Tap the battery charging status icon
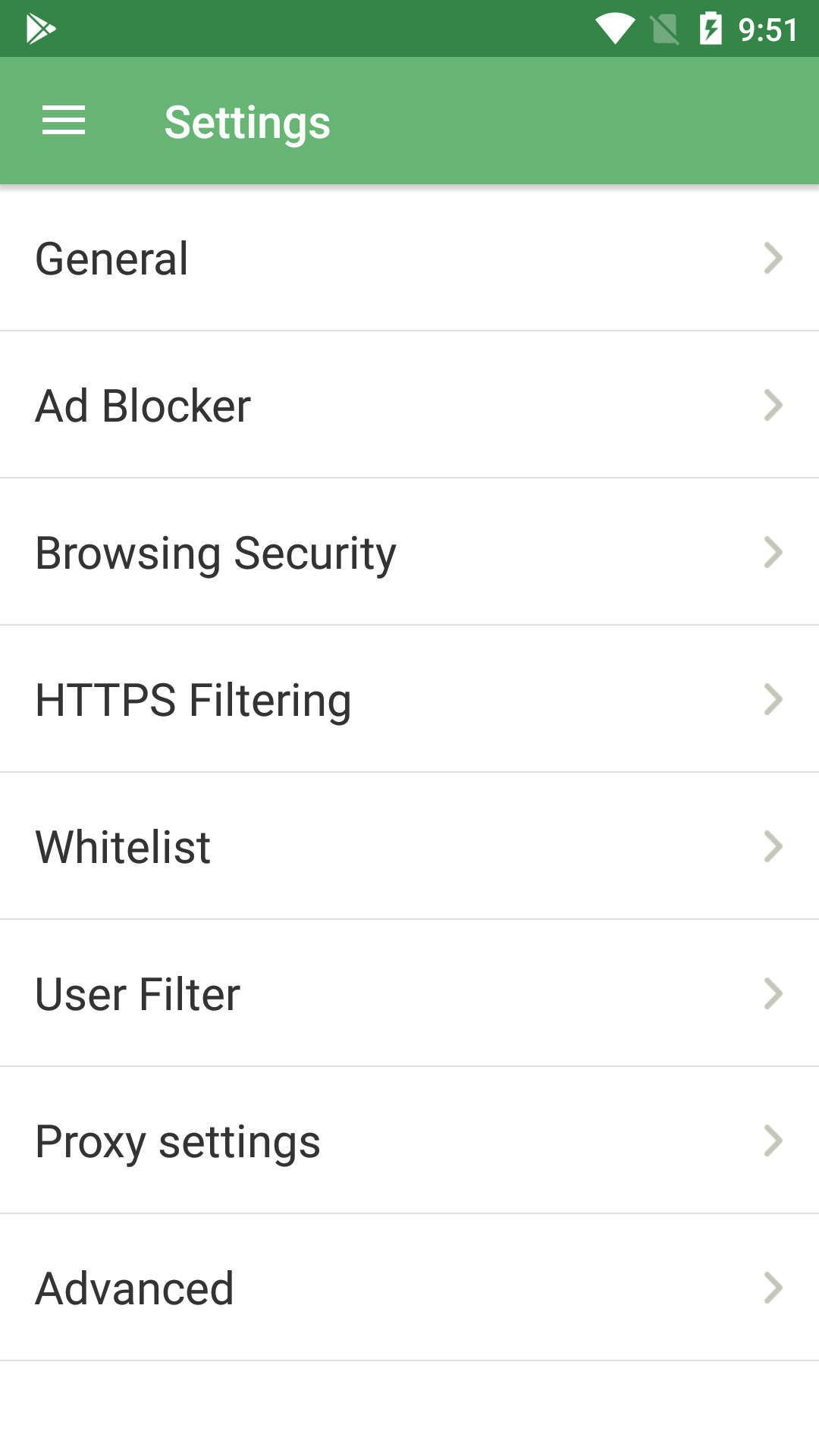 711,29
